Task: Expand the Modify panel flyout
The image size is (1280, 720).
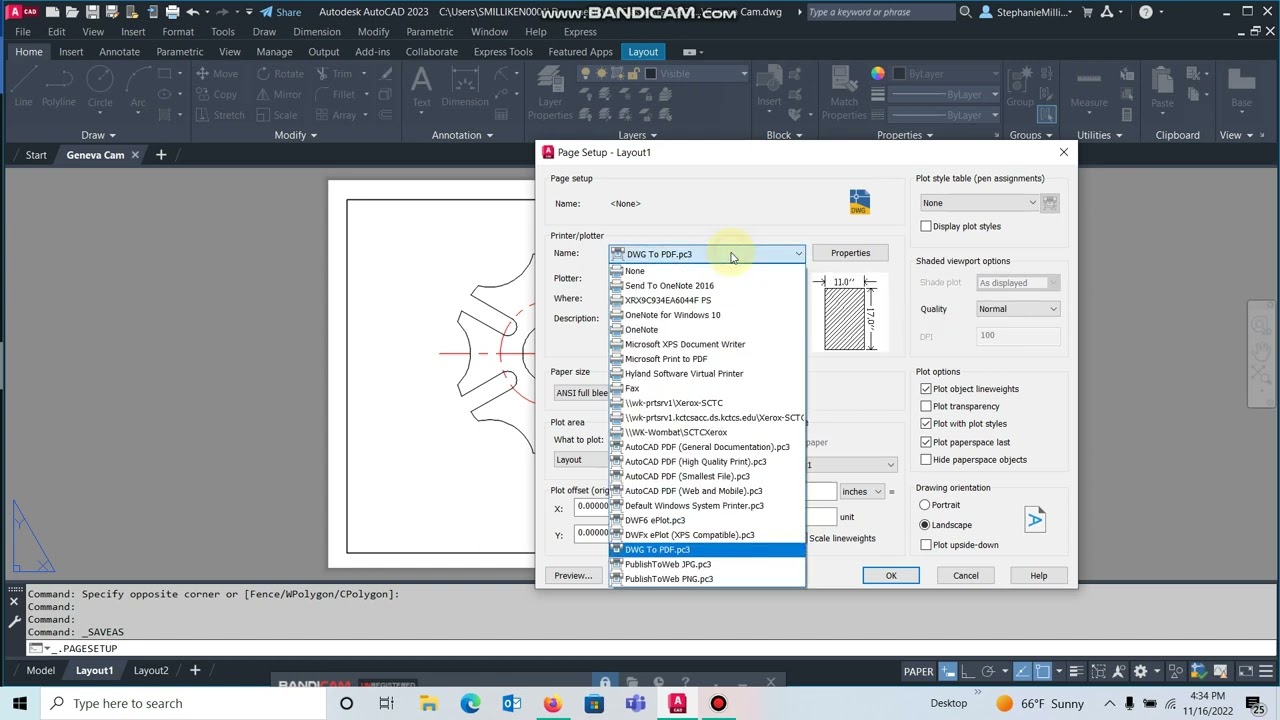Action: click(295, 135)
